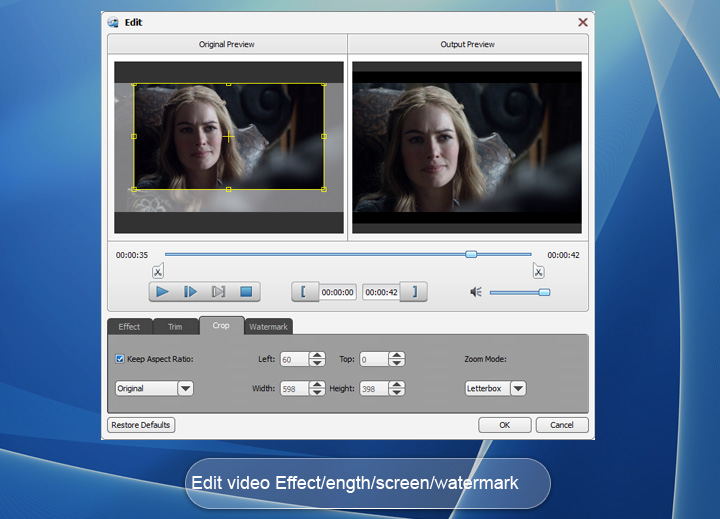Click the left scissors trim marker
This screenshot has height=519, width=720.
158,271
